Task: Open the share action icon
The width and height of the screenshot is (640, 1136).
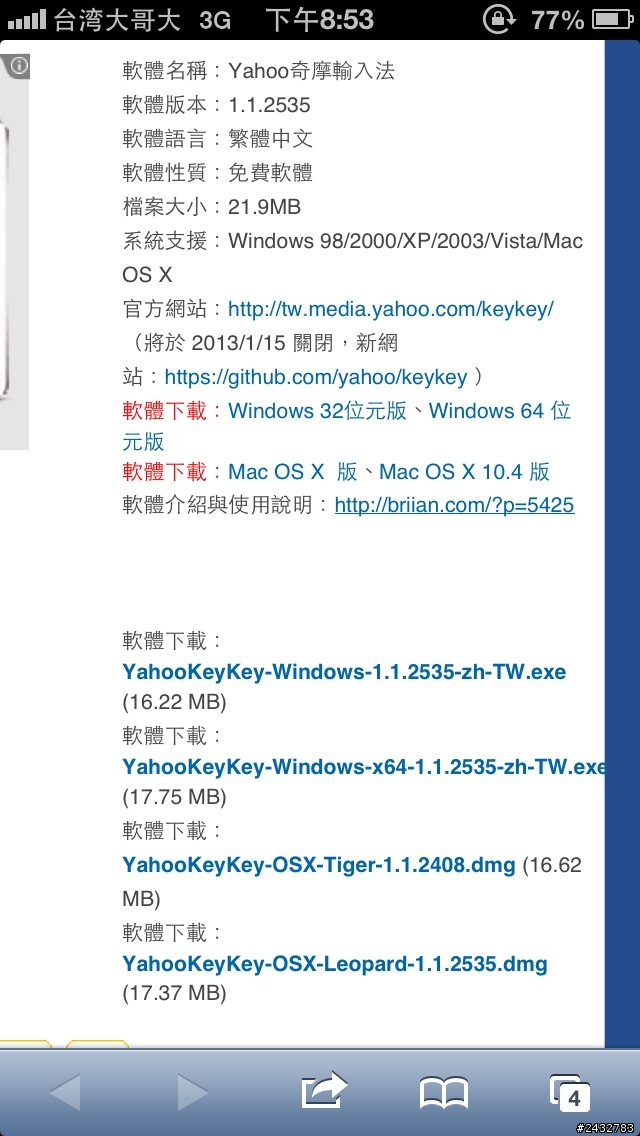Action: 324,1090
